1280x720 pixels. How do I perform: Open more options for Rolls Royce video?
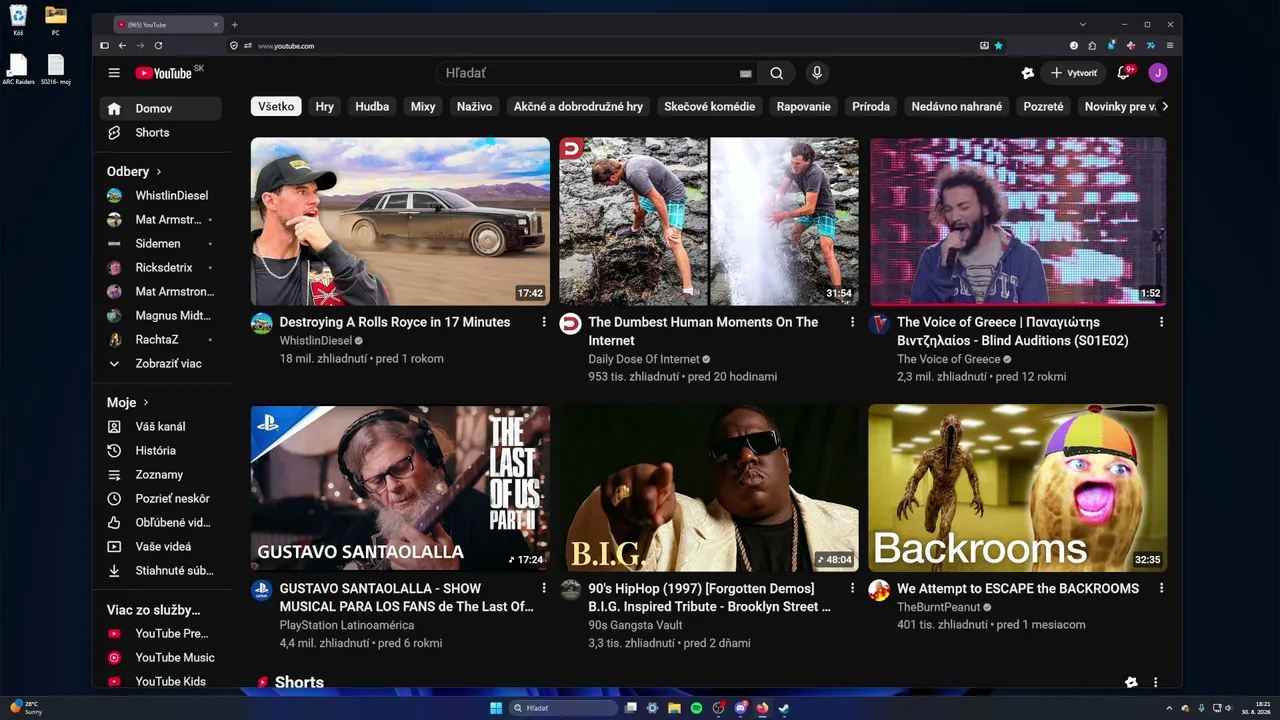(x=544, y=322)
